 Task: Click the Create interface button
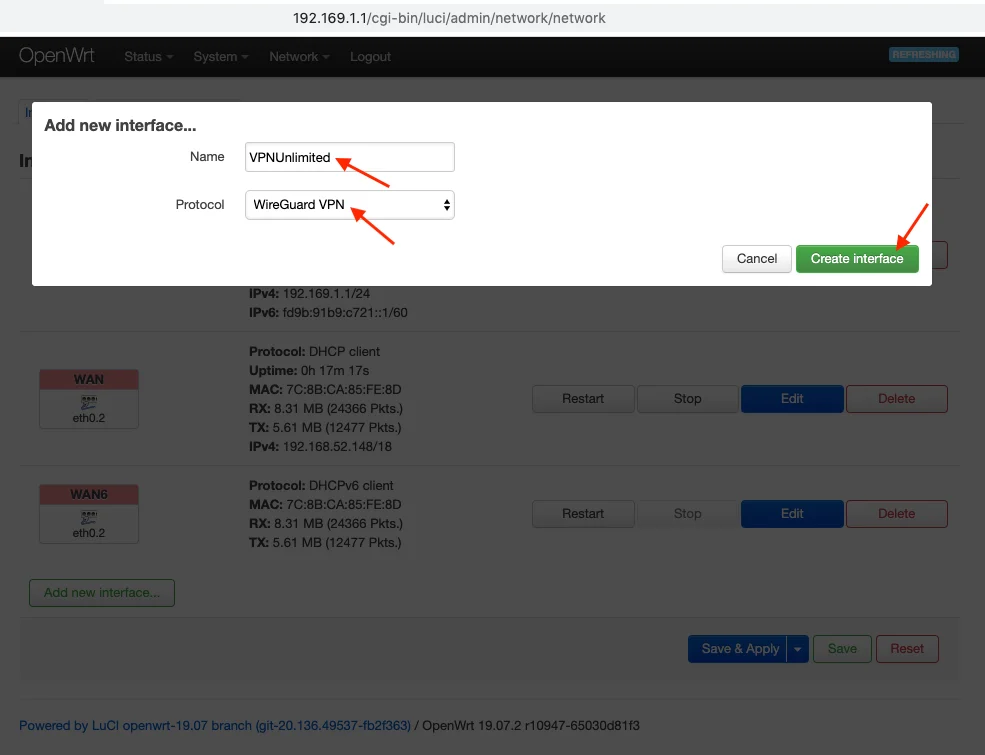pos(857,259)
